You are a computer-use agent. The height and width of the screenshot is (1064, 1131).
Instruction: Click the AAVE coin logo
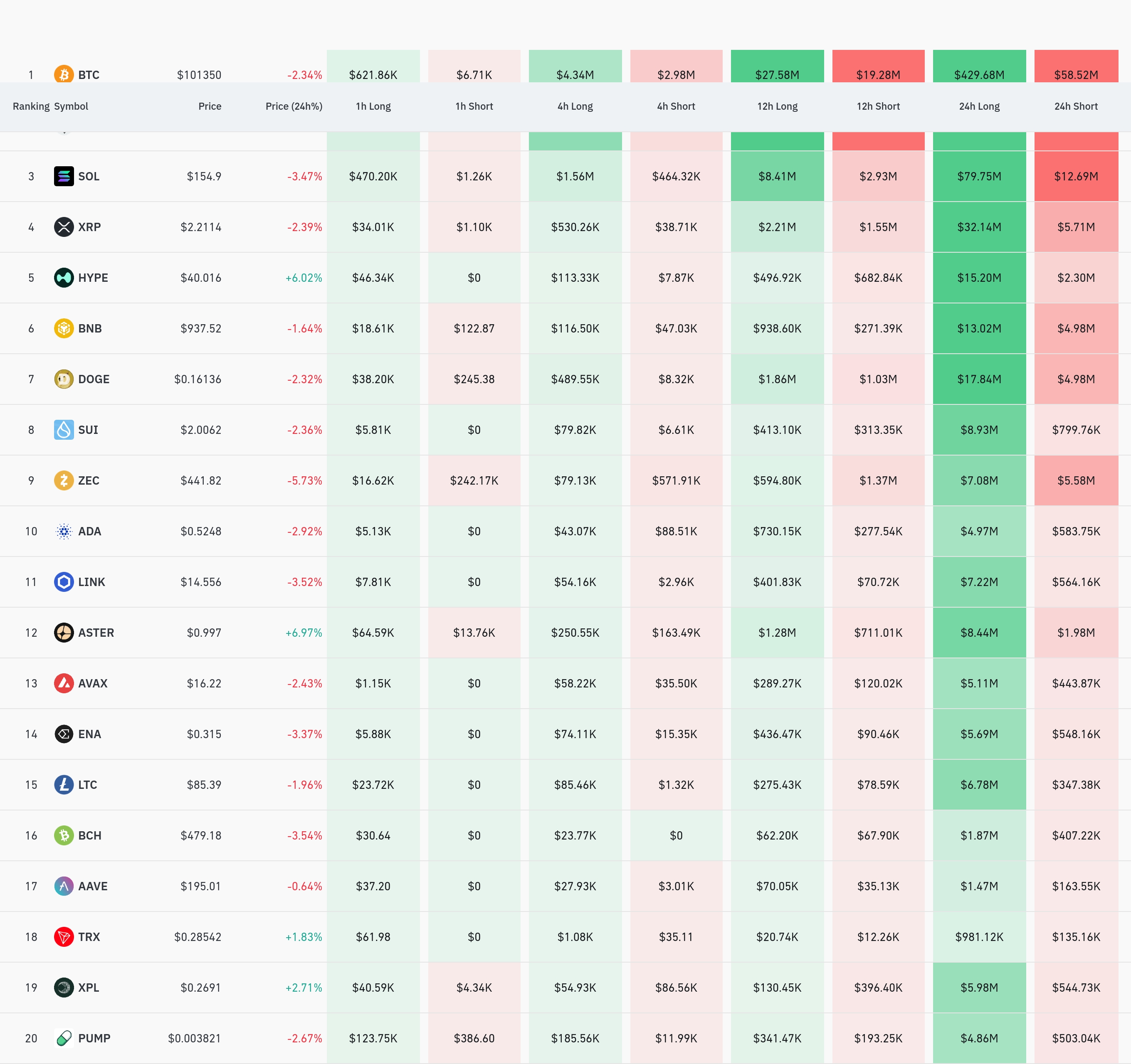[64, 886]
